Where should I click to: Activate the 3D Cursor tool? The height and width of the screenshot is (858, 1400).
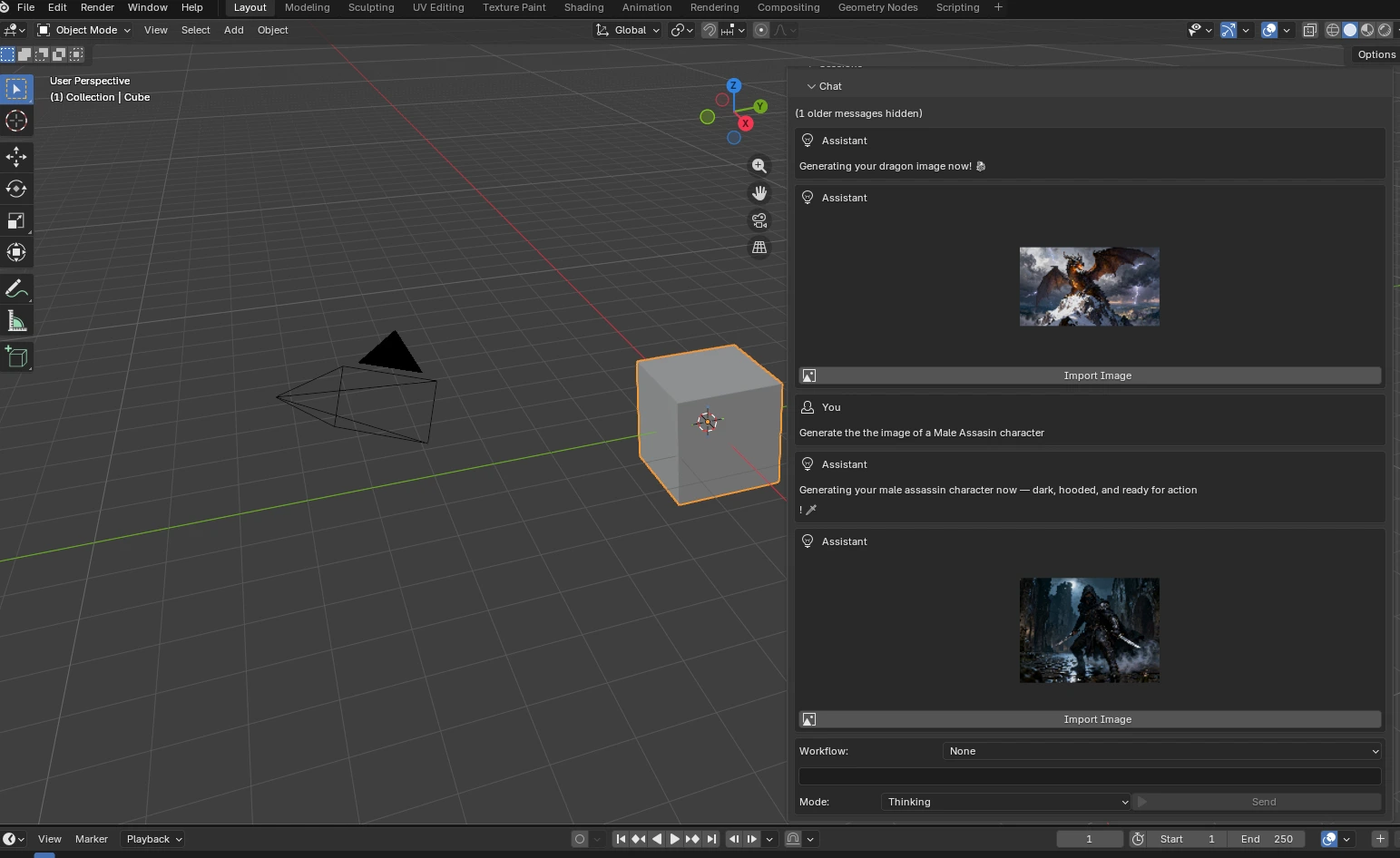pos(16,121)
